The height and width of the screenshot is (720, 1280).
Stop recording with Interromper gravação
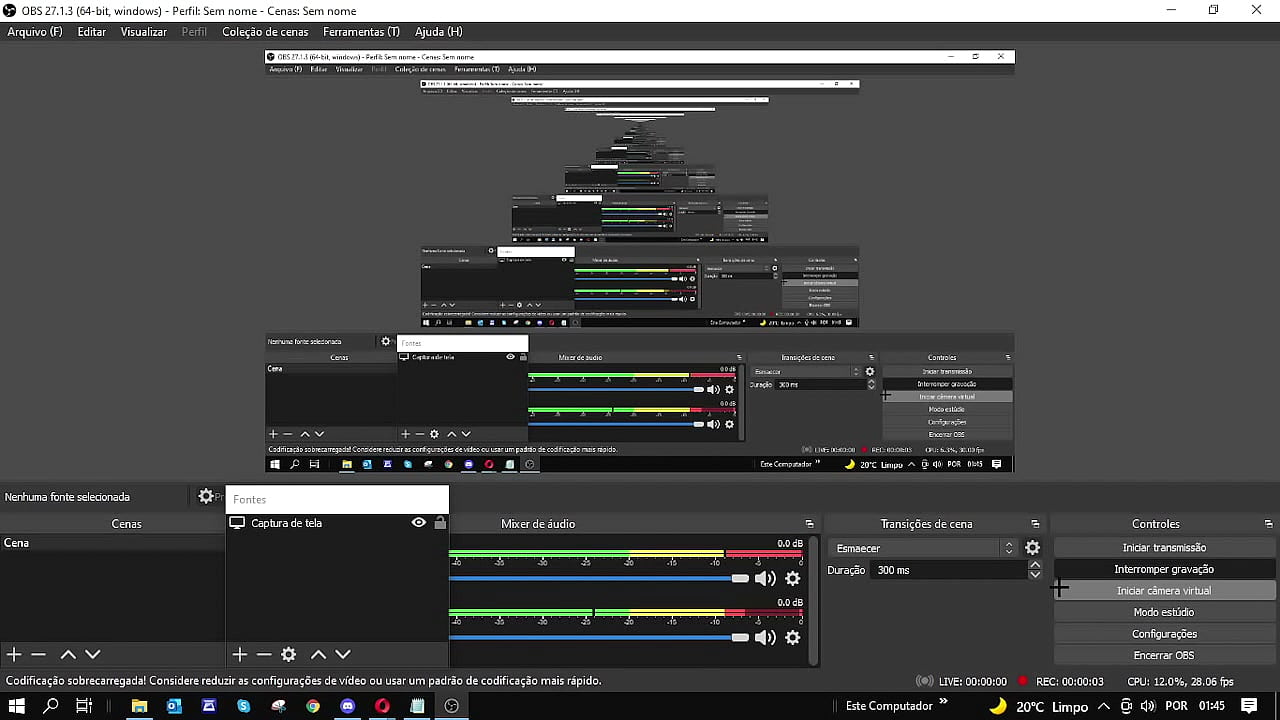pos(1164,569)
